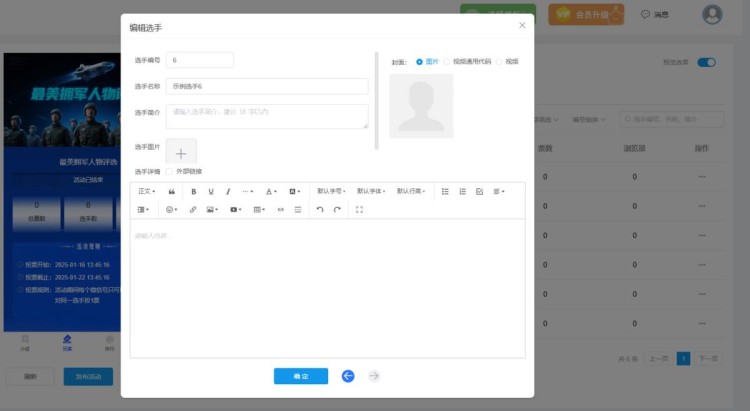
Task: Apply underline formatting in the editor
Action: tap(211, 191)
